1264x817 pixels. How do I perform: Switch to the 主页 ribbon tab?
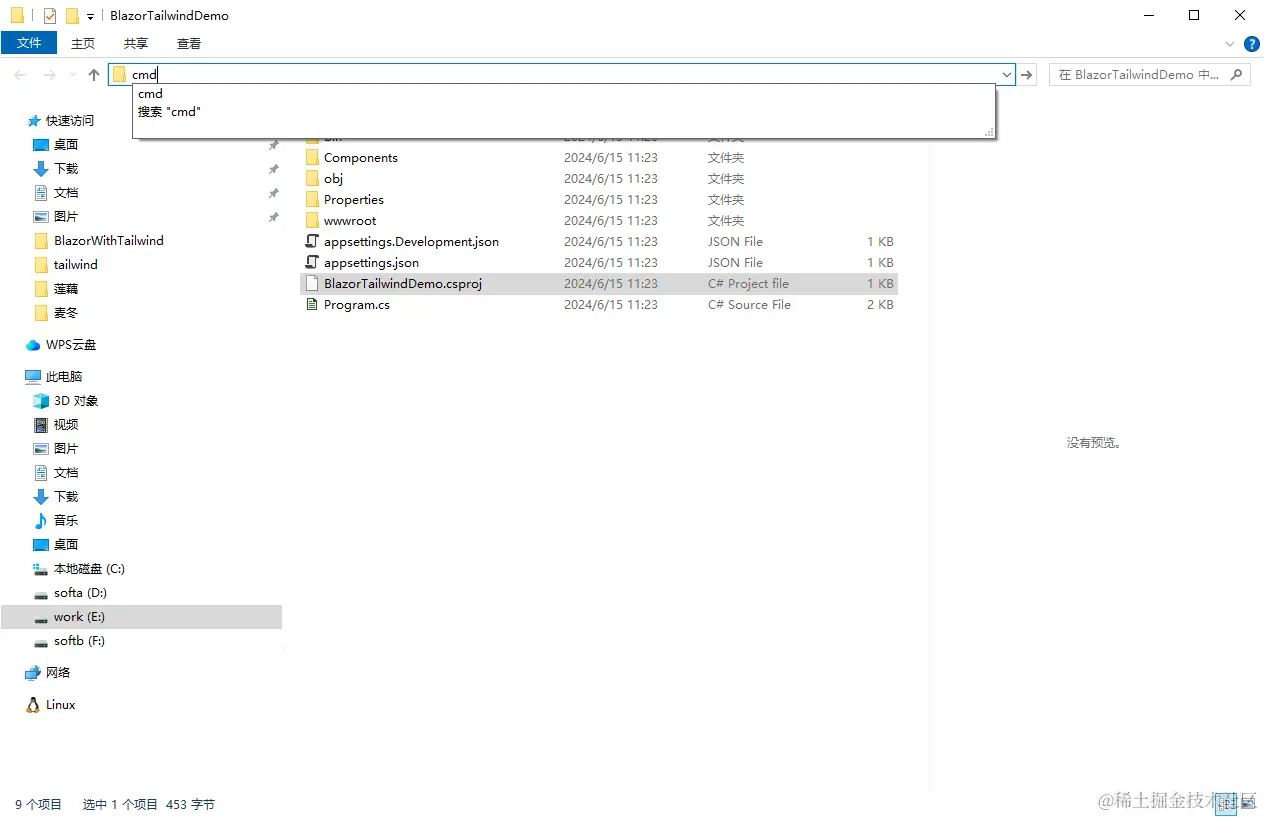point(83,43)
